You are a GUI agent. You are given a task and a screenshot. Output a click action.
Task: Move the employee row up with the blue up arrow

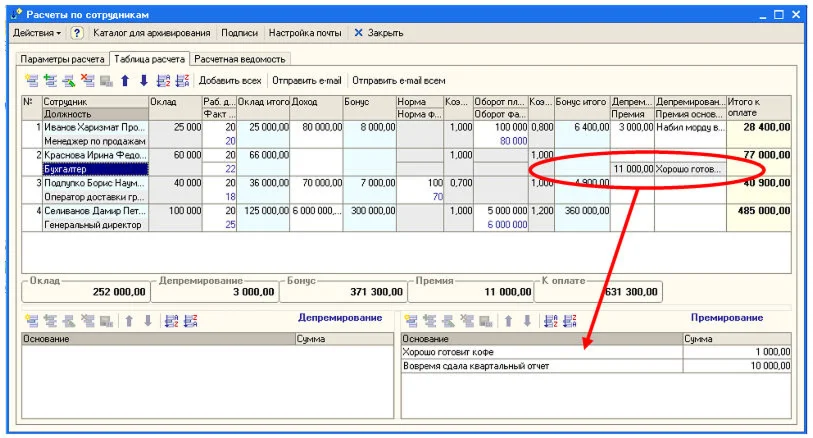pos(125,80)
